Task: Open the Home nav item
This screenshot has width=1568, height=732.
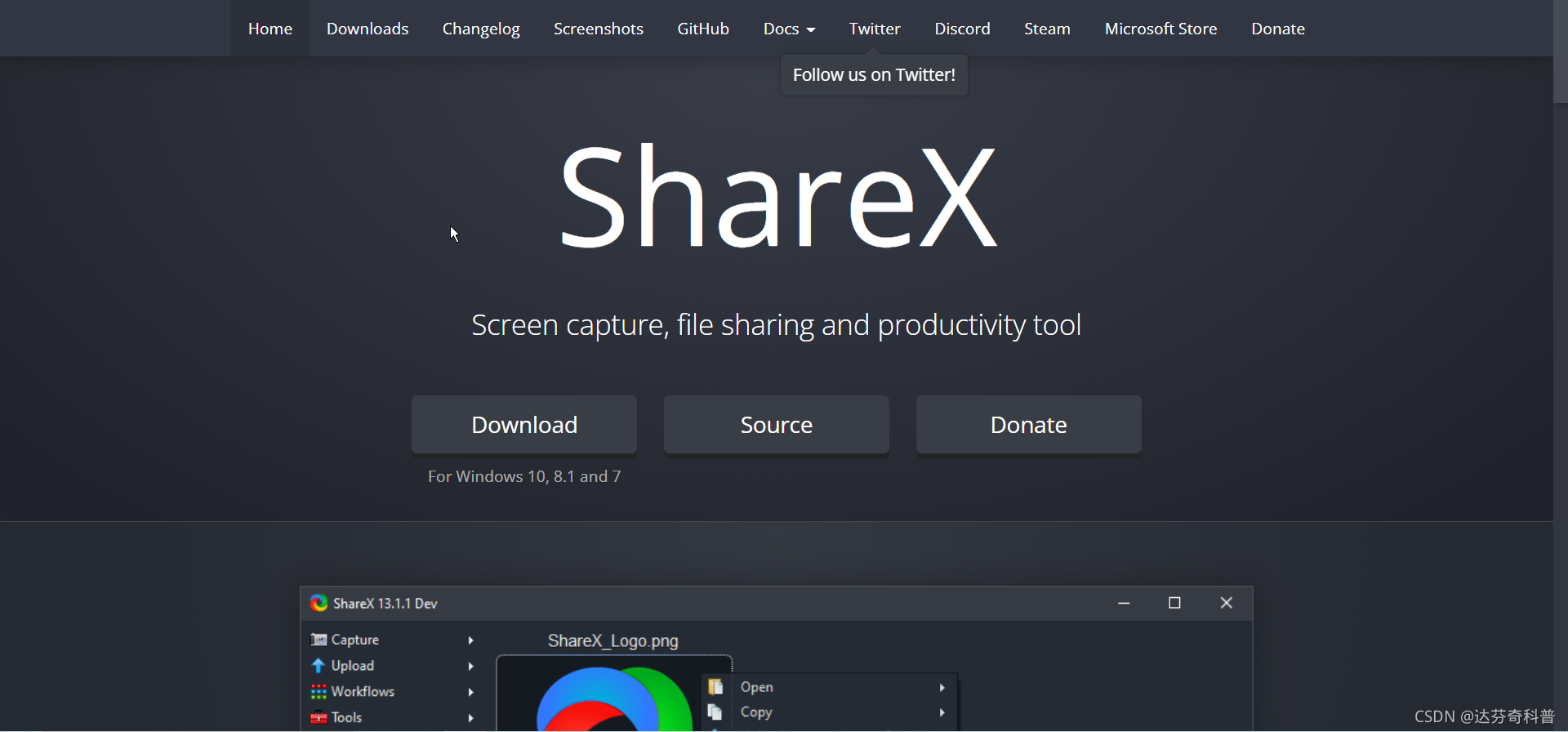Action: 270,29
